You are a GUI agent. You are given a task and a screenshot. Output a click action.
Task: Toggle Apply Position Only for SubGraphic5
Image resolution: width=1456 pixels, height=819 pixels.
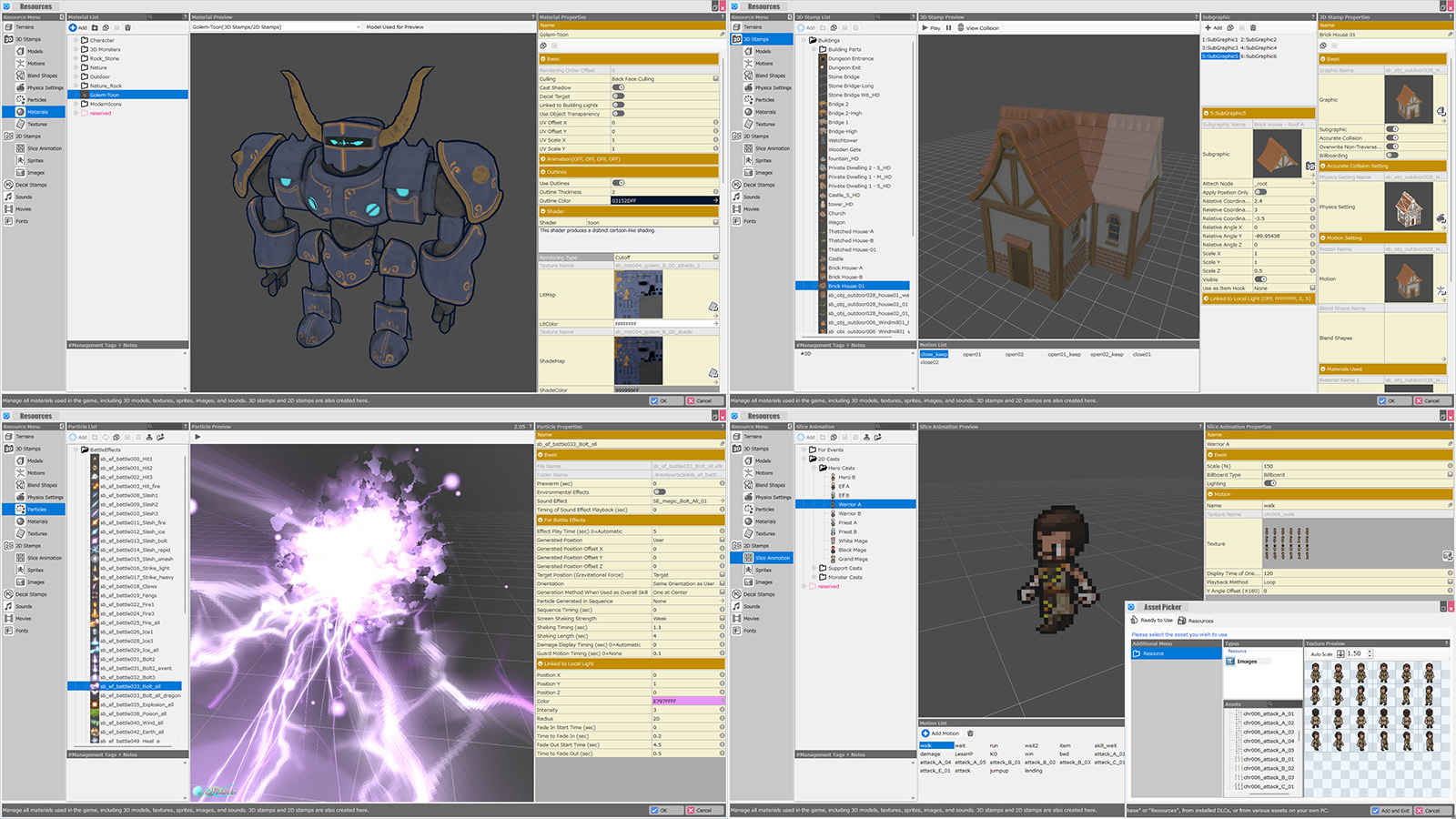pos(1260,192)
